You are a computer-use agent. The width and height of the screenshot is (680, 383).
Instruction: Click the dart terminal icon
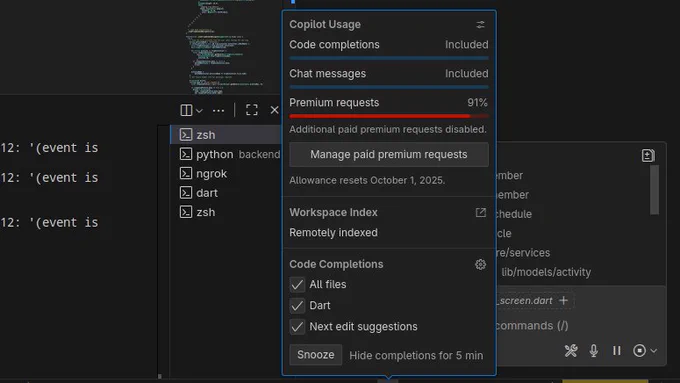point(186,193)
